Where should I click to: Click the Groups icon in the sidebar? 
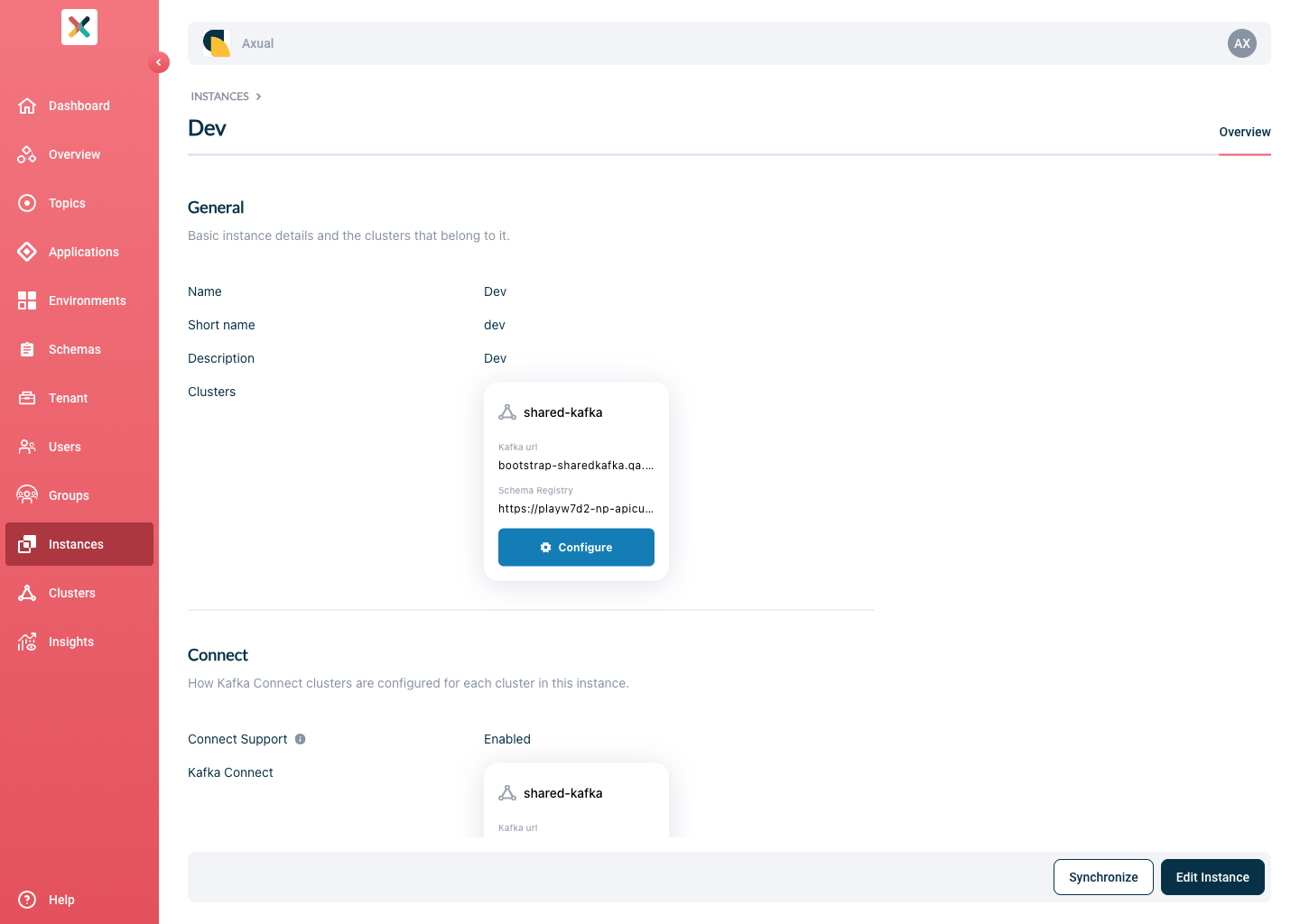tap(27, 495)
